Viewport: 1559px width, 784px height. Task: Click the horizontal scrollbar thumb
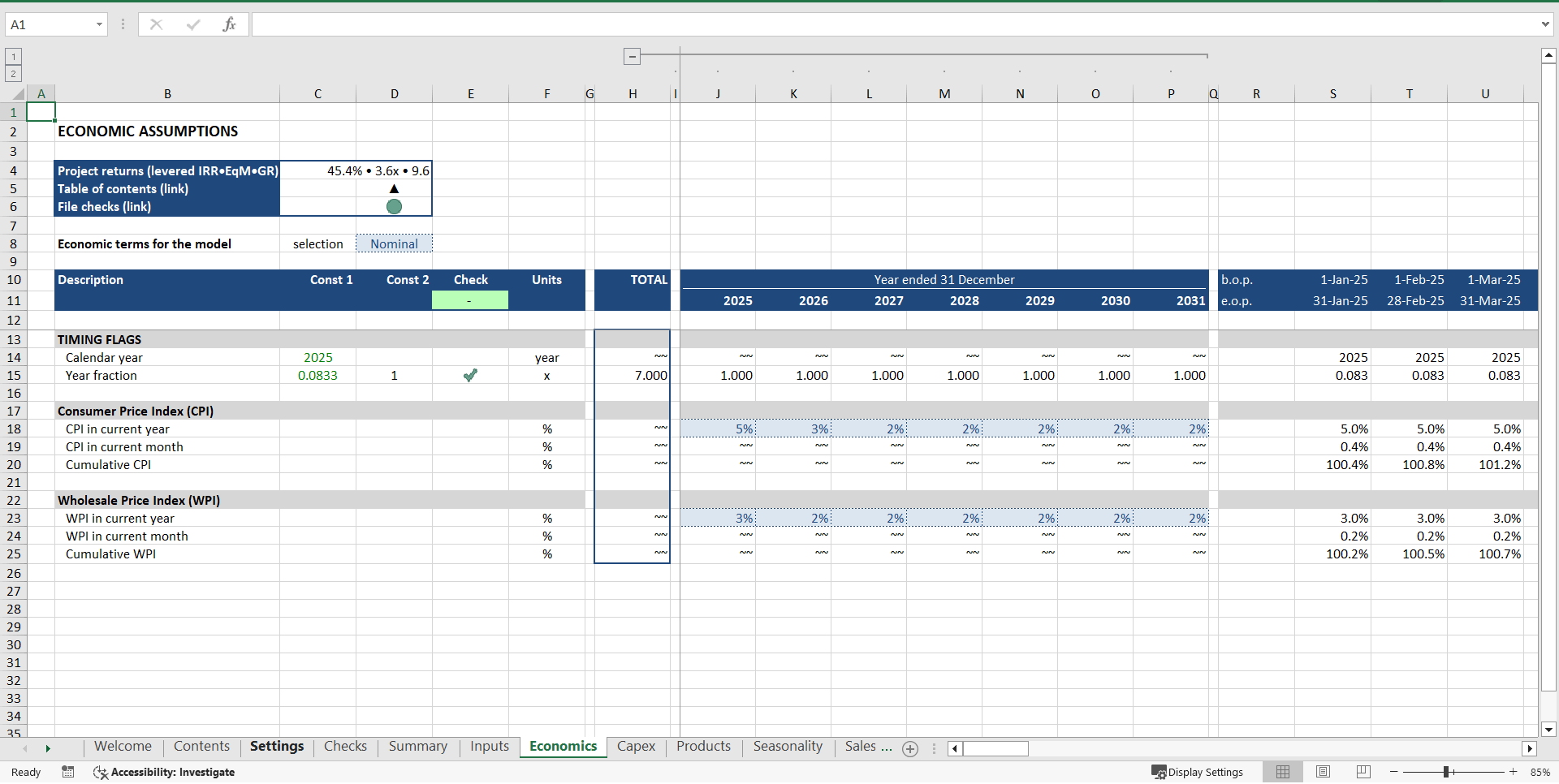[x=995, y=748]
